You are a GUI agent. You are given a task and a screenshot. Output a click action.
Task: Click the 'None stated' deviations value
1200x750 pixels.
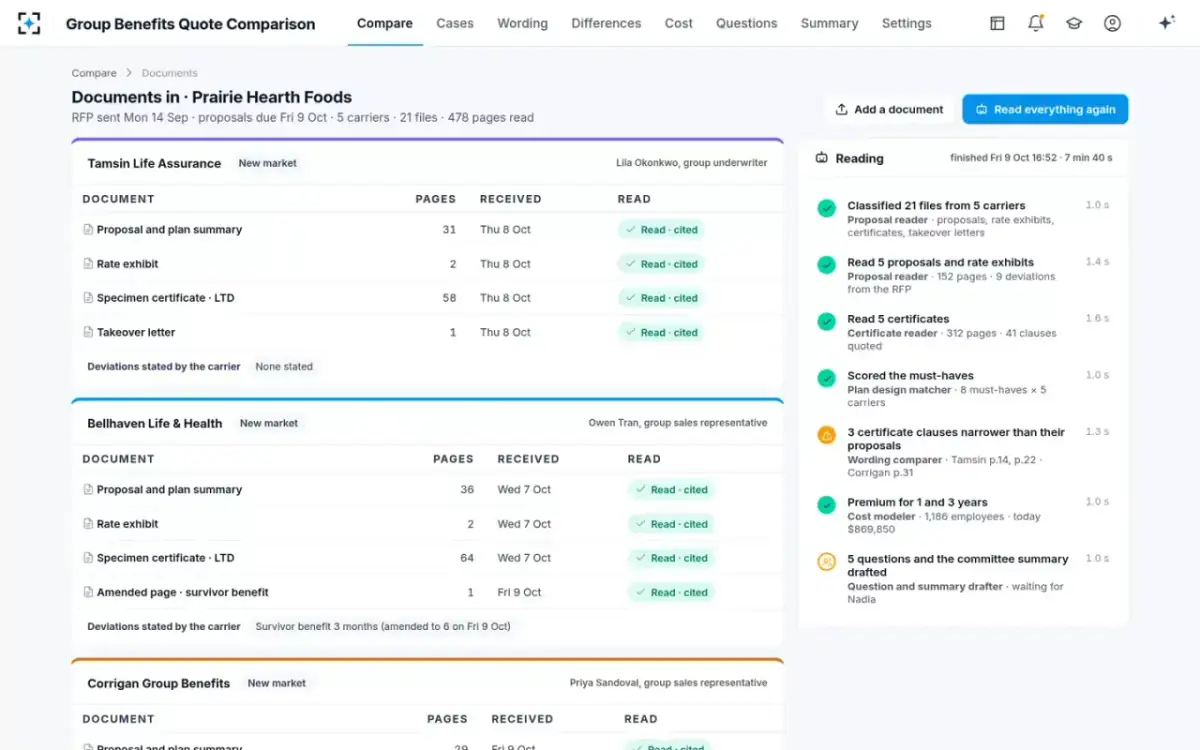(284, 367)
